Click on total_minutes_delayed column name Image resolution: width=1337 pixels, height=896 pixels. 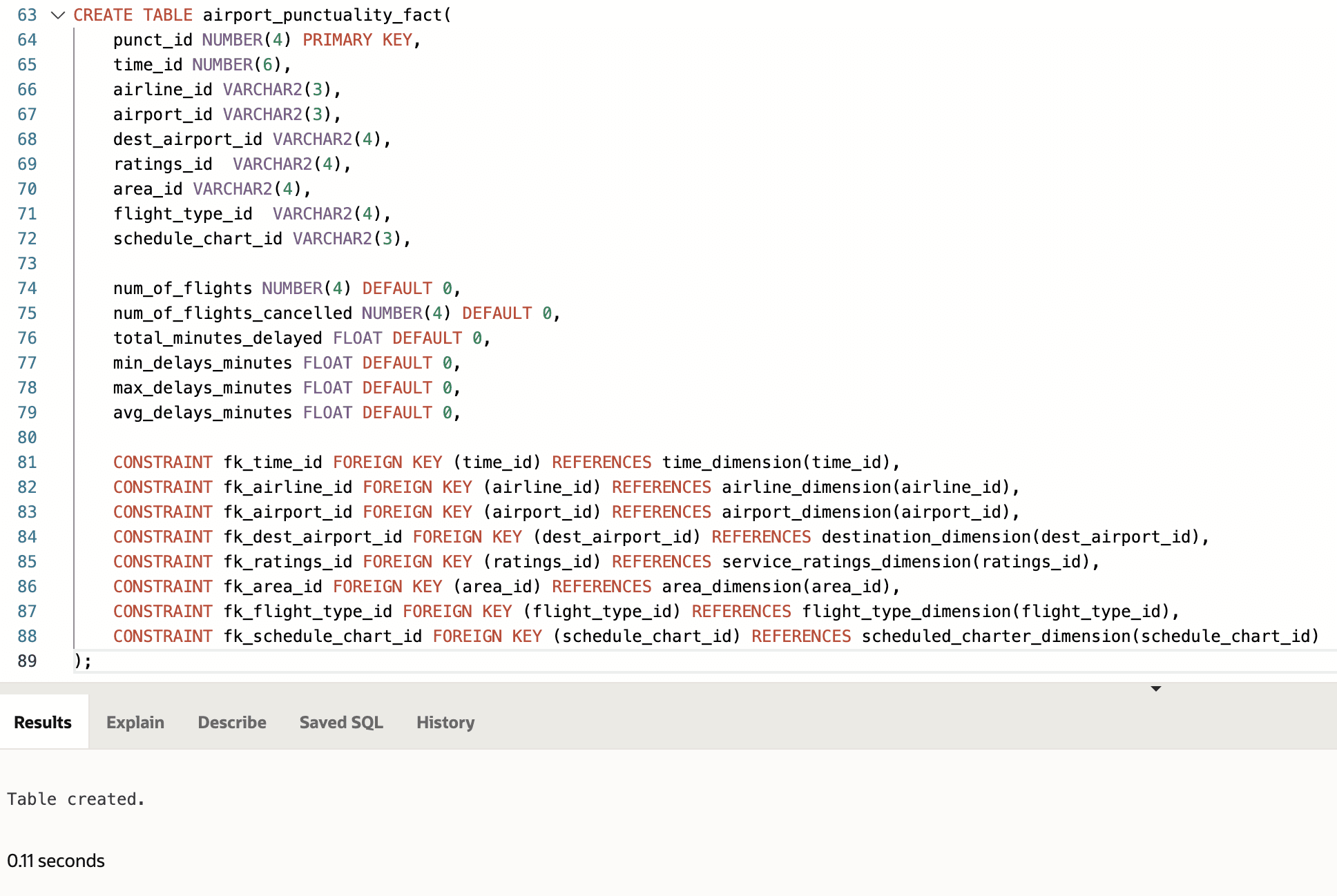[x=217, y=338]
